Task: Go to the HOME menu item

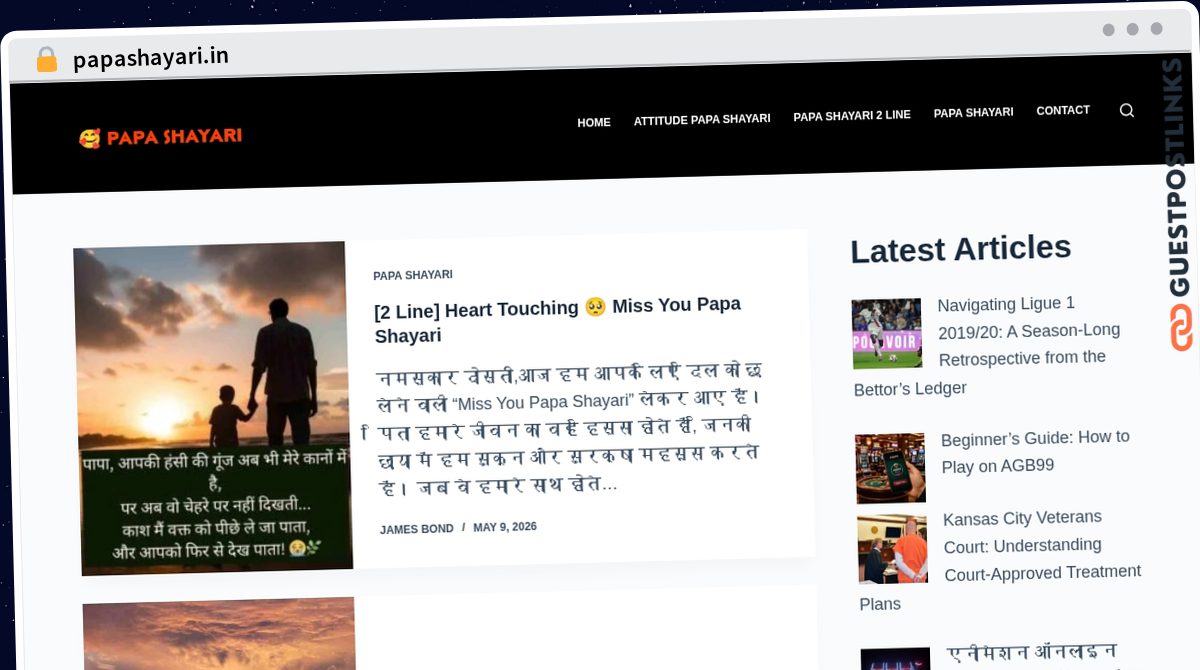Action: [x=594, y=123]
